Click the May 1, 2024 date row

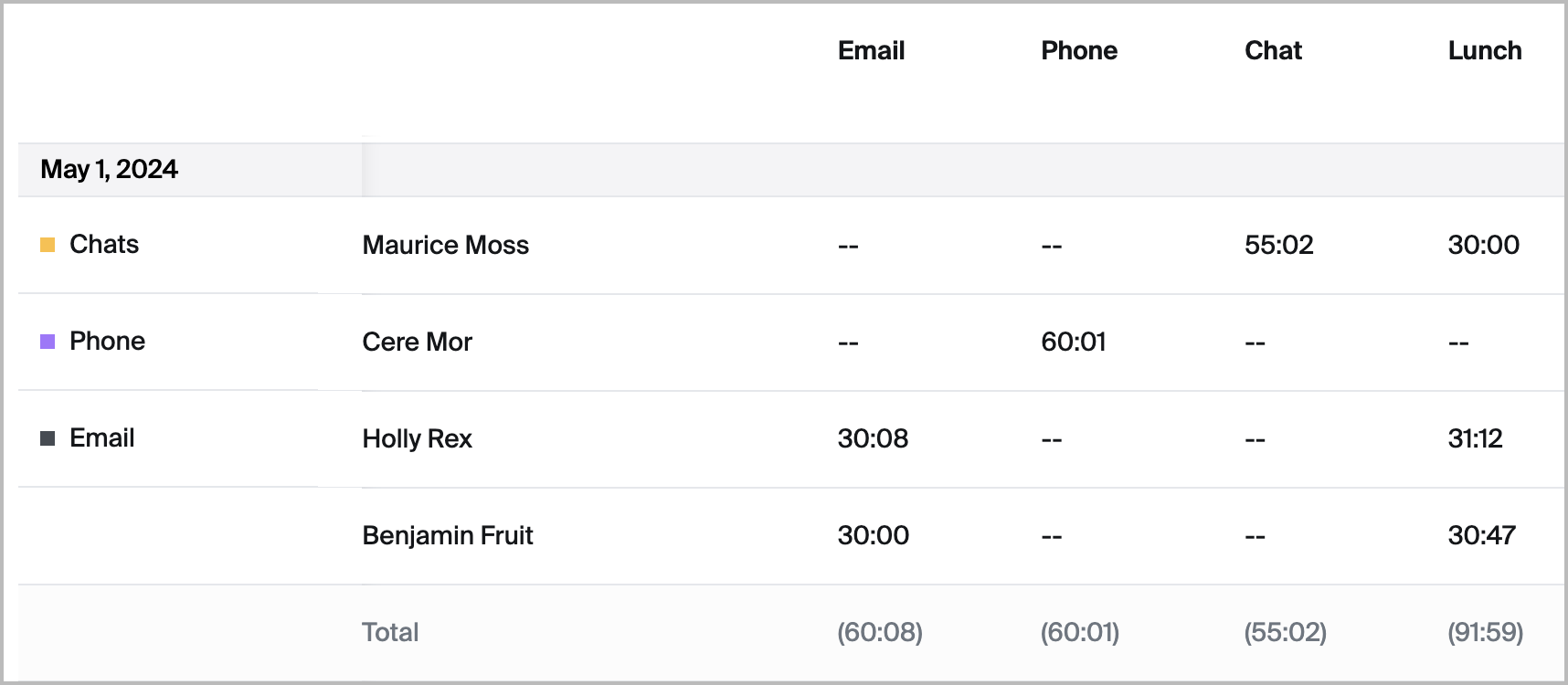pos(110,170)
